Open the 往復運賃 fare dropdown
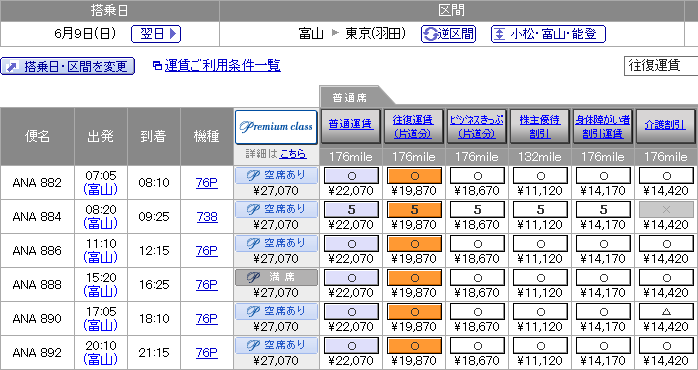 [x=661, y=66]
